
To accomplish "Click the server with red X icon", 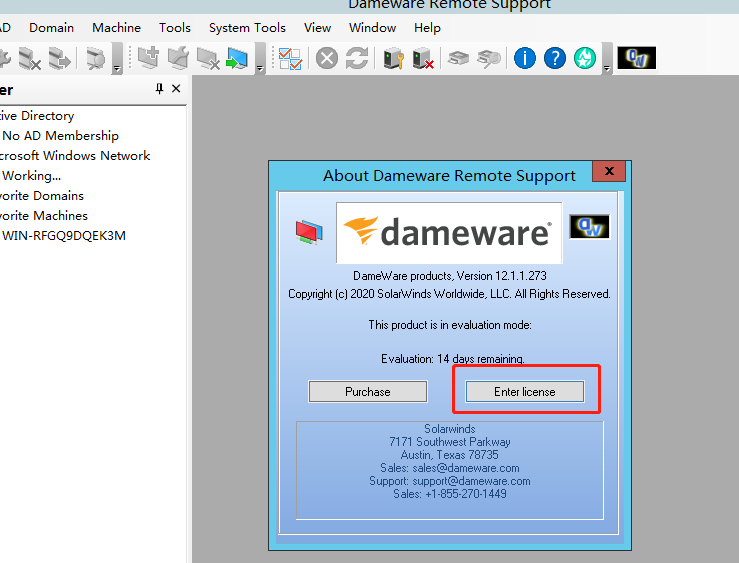I will tap(423, 59).
